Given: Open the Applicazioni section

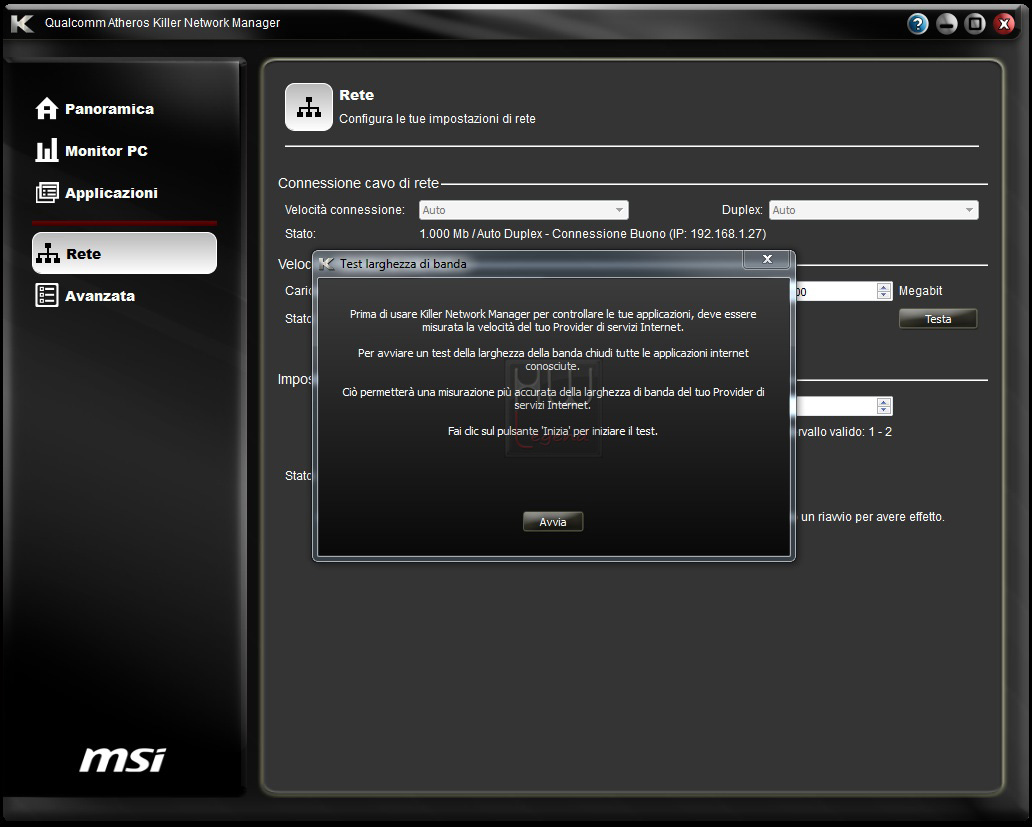Looking at the screenshot, I should (x=97, y=193).
